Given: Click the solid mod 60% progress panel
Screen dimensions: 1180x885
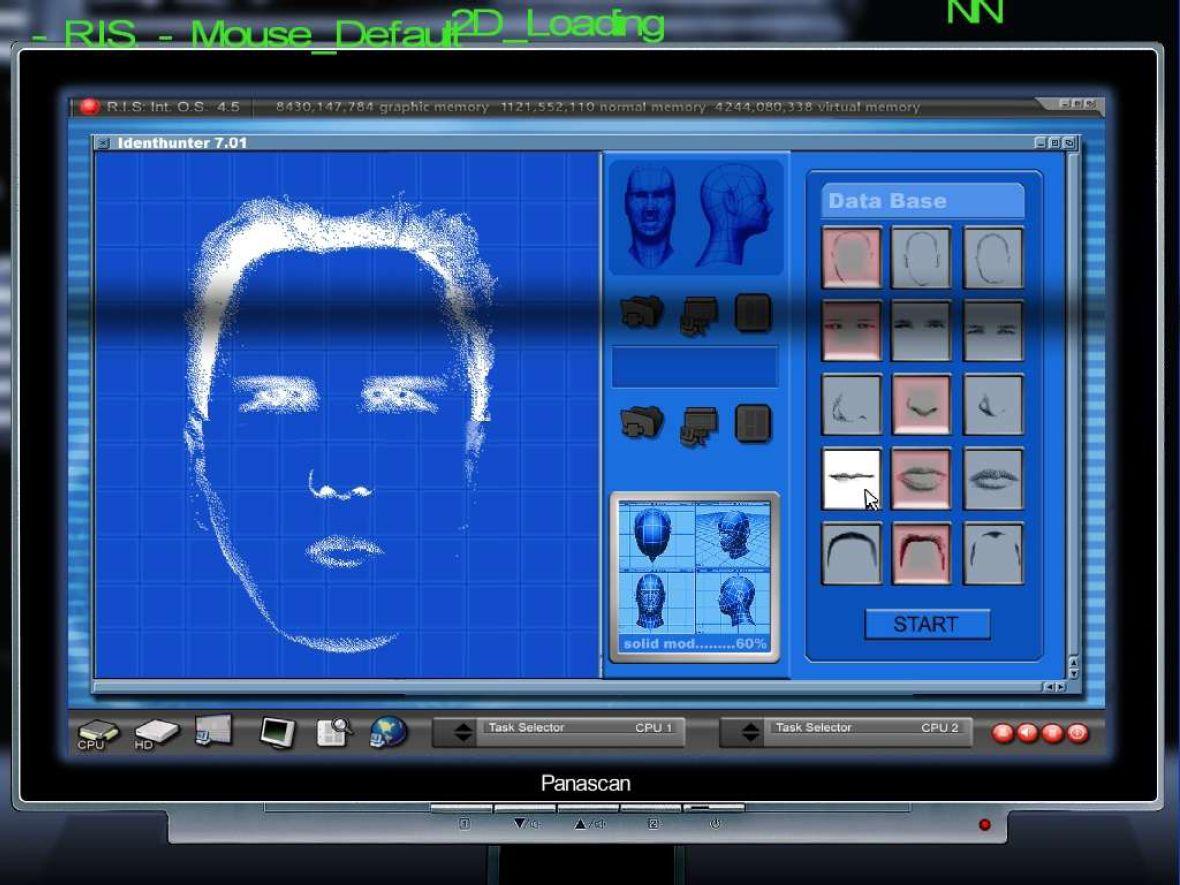Looking at the screenshot, I should (695, 577).
